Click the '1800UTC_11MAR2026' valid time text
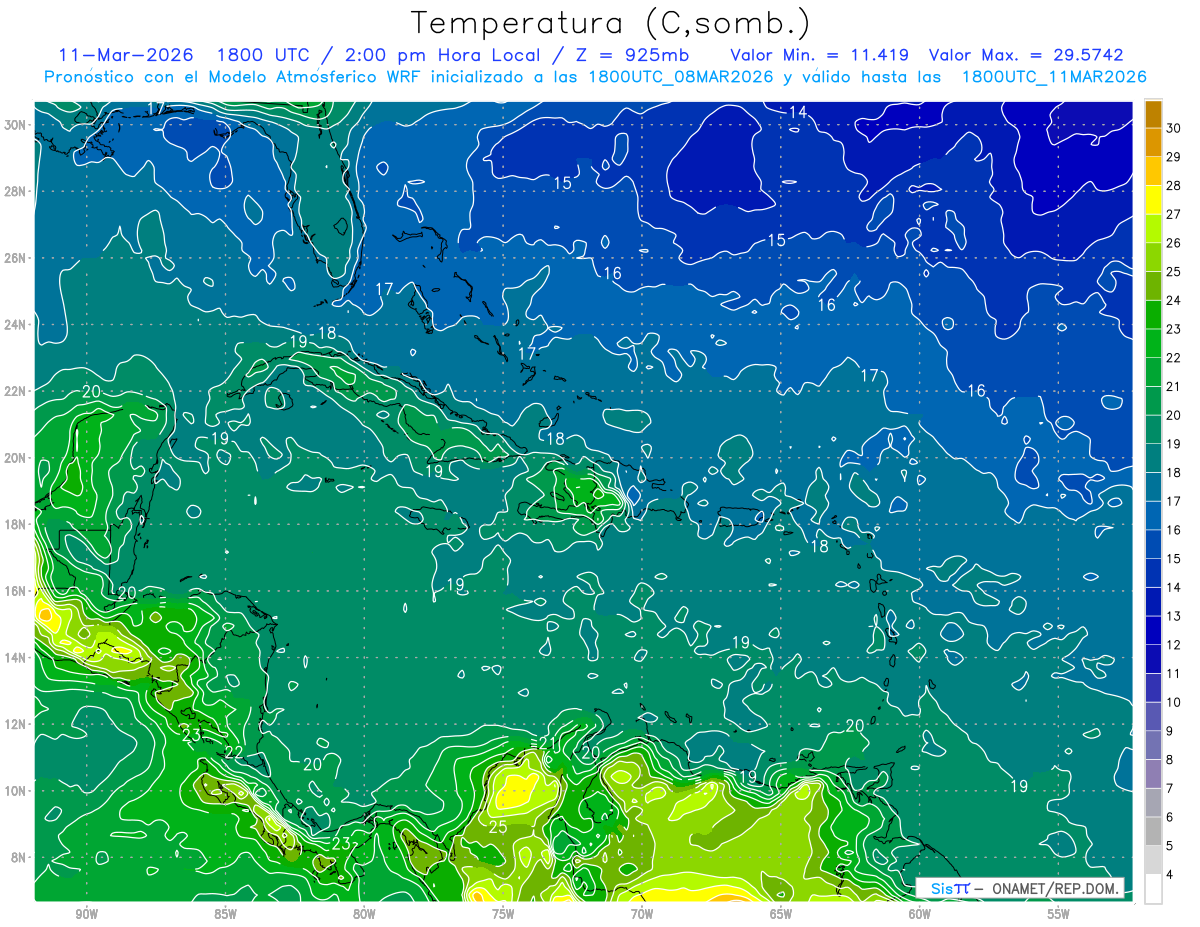 [1053, 77]
